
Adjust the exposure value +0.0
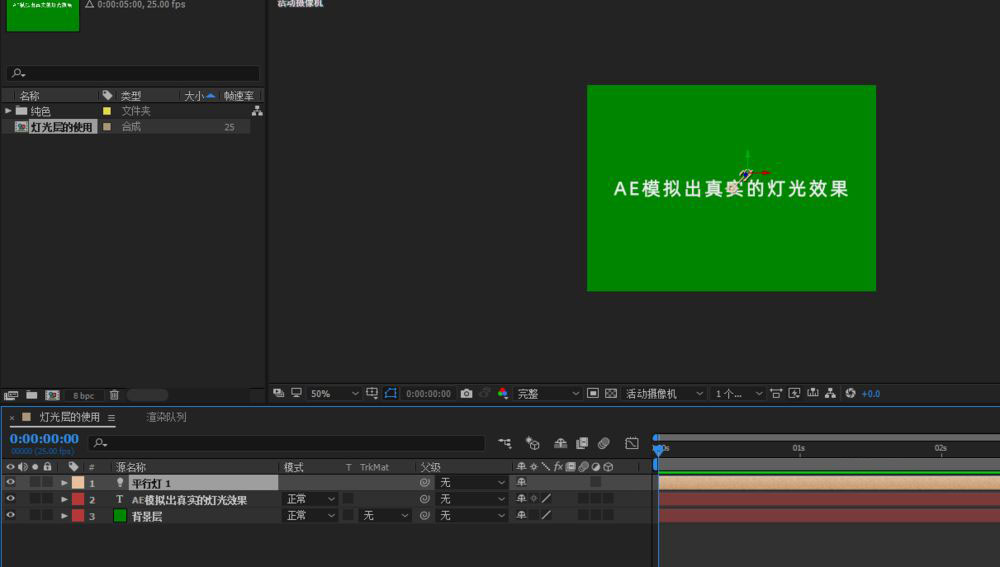[871, 394]
